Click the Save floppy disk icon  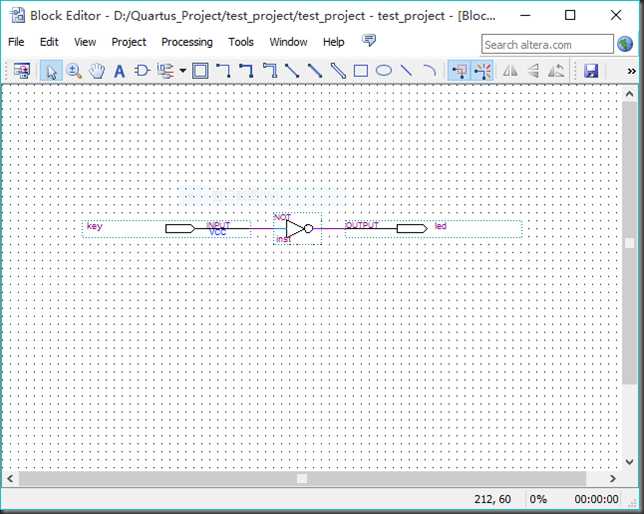click(591, 71)
